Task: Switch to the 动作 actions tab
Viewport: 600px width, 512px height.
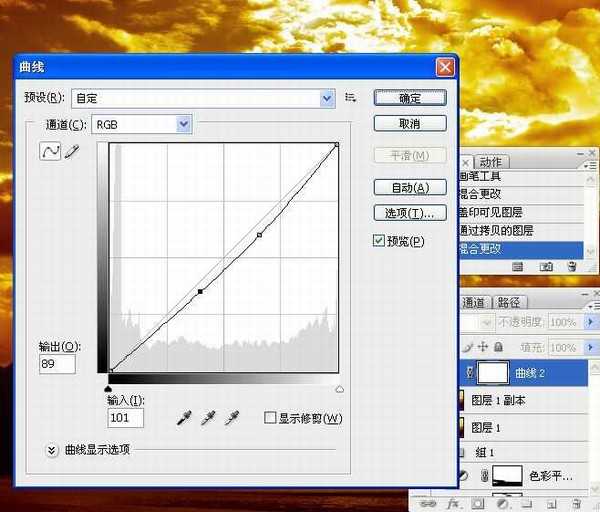Action: pos(490,162)
